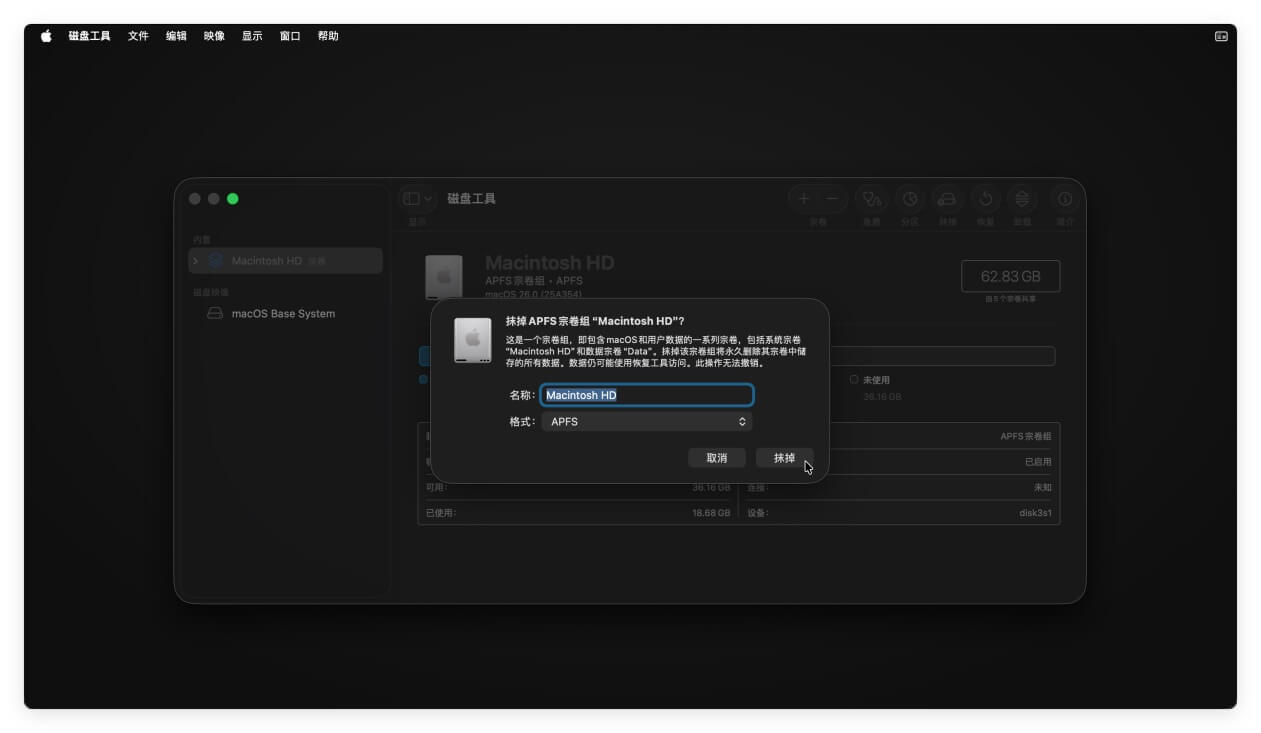Open the 文件 menu

coord(138,36)
